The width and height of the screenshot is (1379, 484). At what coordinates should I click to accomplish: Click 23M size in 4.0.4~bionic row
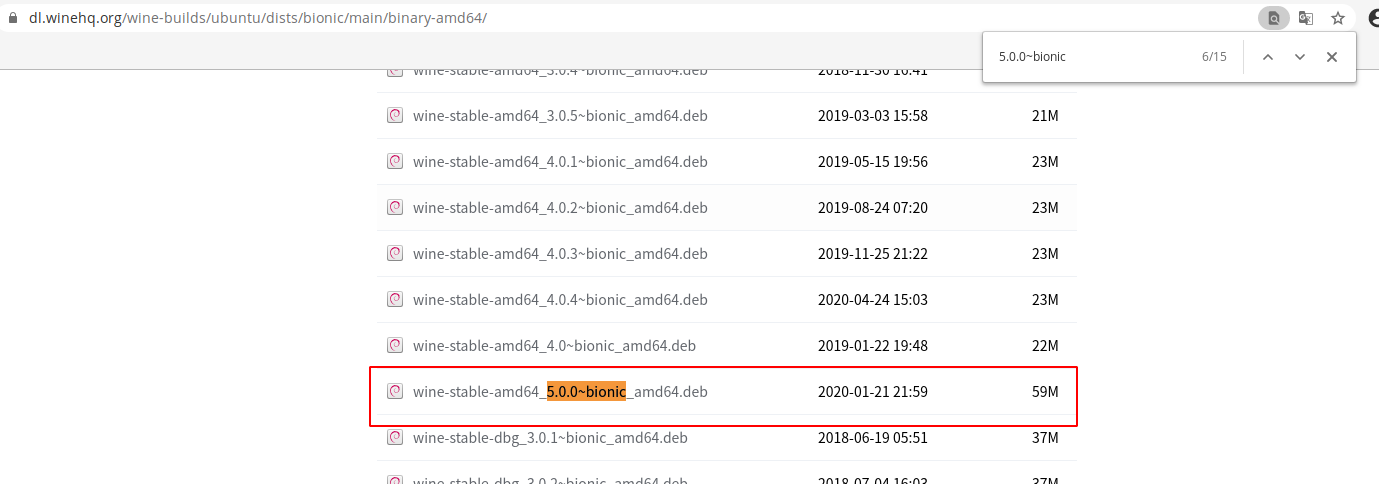pos(1045,300)
